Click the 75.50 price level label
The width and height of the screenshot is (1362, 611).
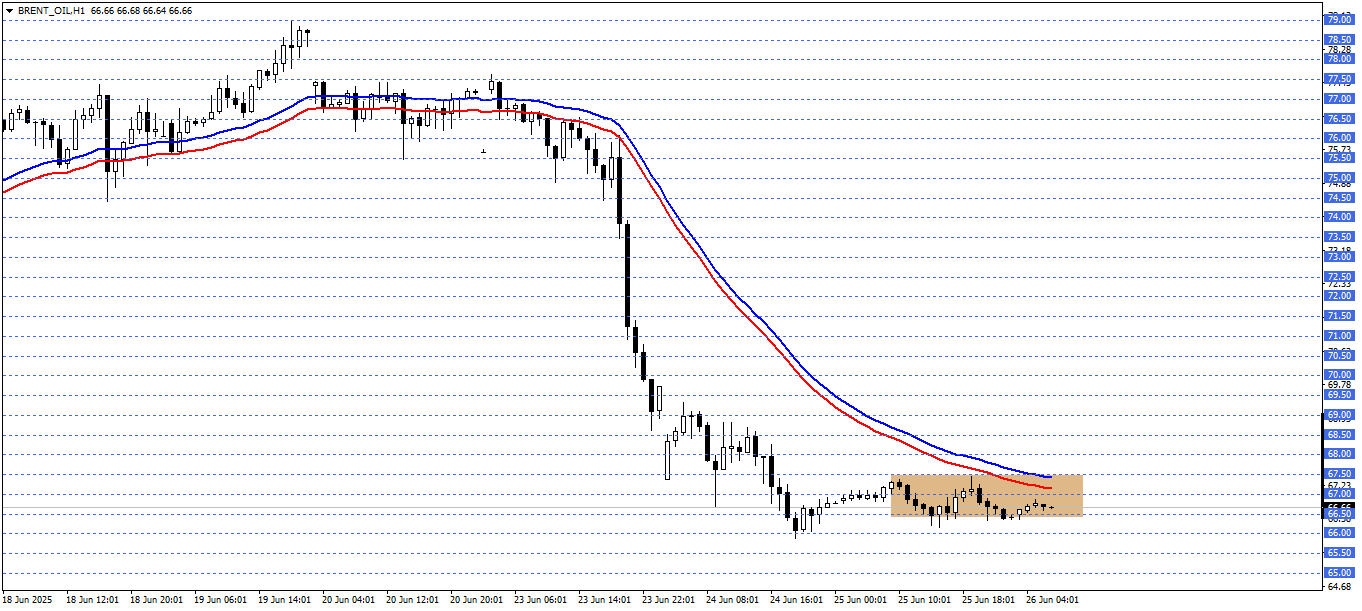(1339, 158)
